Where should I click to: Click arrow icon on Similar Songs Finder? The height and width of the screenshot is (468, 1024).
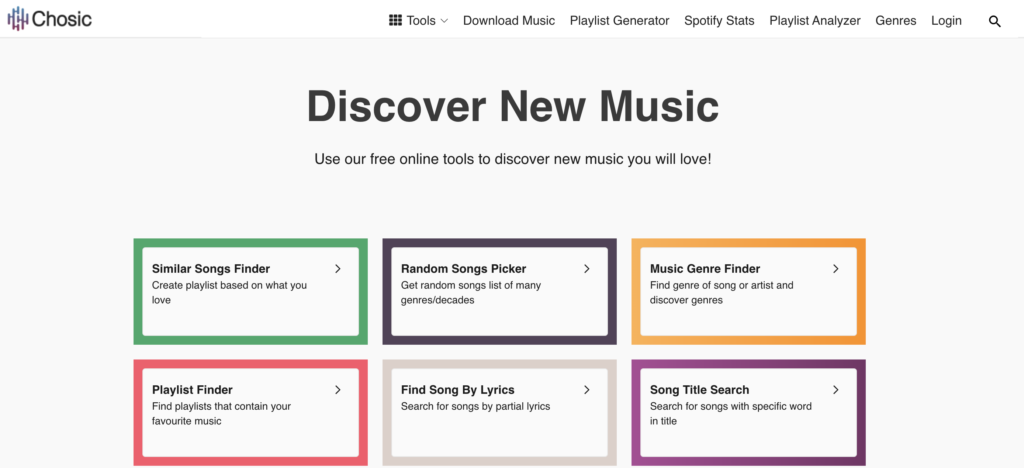[x=338, y=268]
